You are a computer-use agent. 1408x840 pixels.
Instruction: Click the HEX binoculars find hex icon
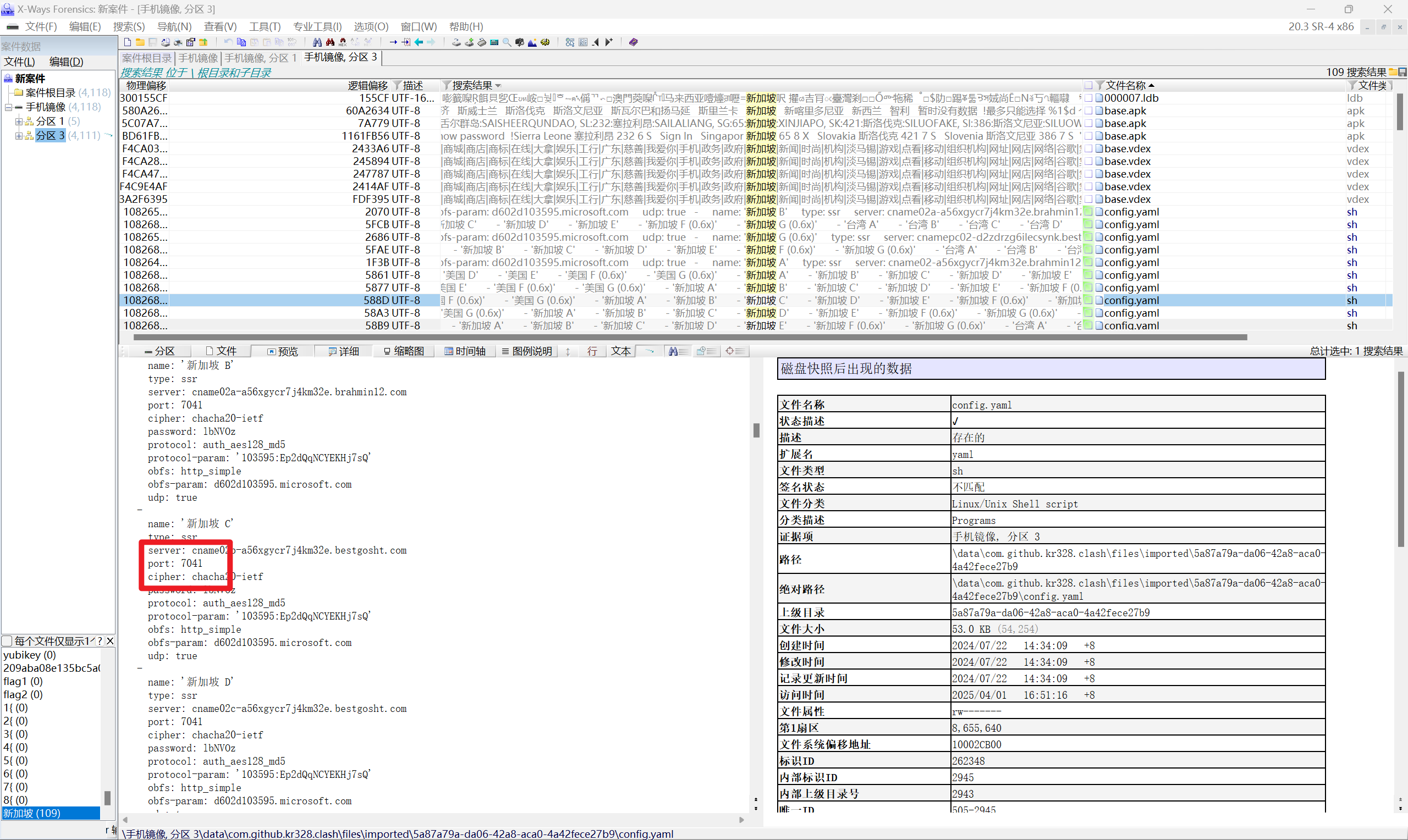343,42
